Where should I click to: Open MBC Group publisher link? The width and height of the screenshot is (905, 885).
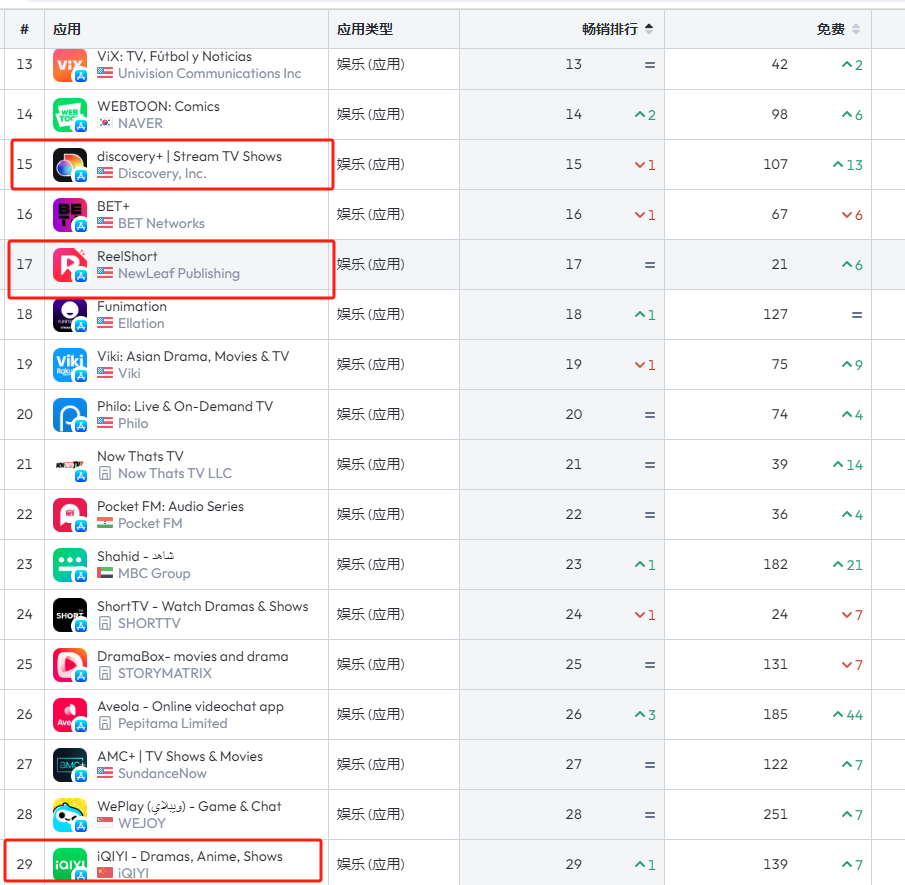[154, 573]
